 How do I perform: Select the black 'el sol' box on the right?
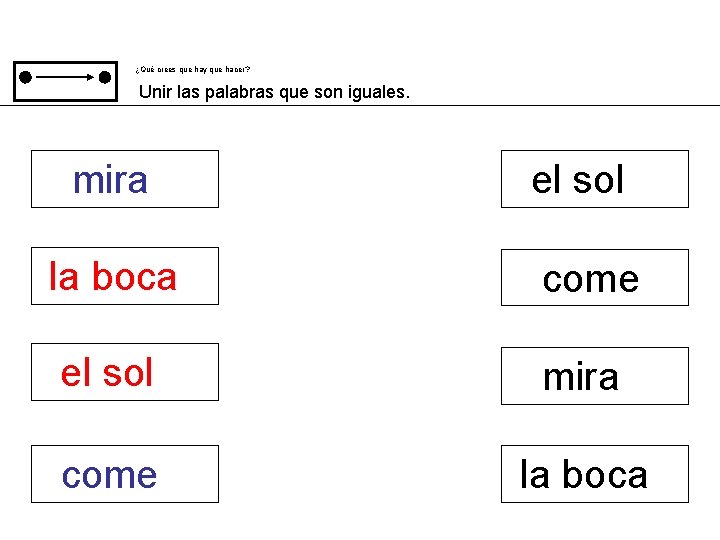coord(594,179)
